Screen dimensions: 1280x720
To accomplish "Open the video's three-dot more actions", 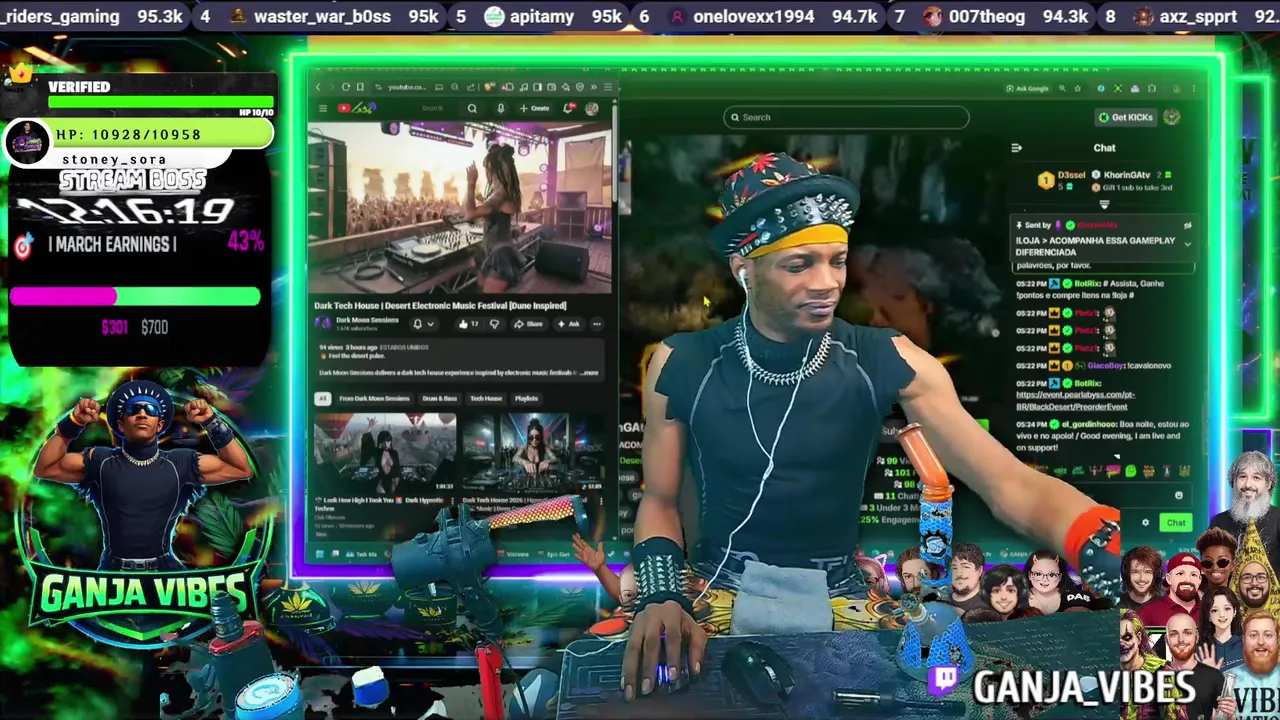I will 597,324.
